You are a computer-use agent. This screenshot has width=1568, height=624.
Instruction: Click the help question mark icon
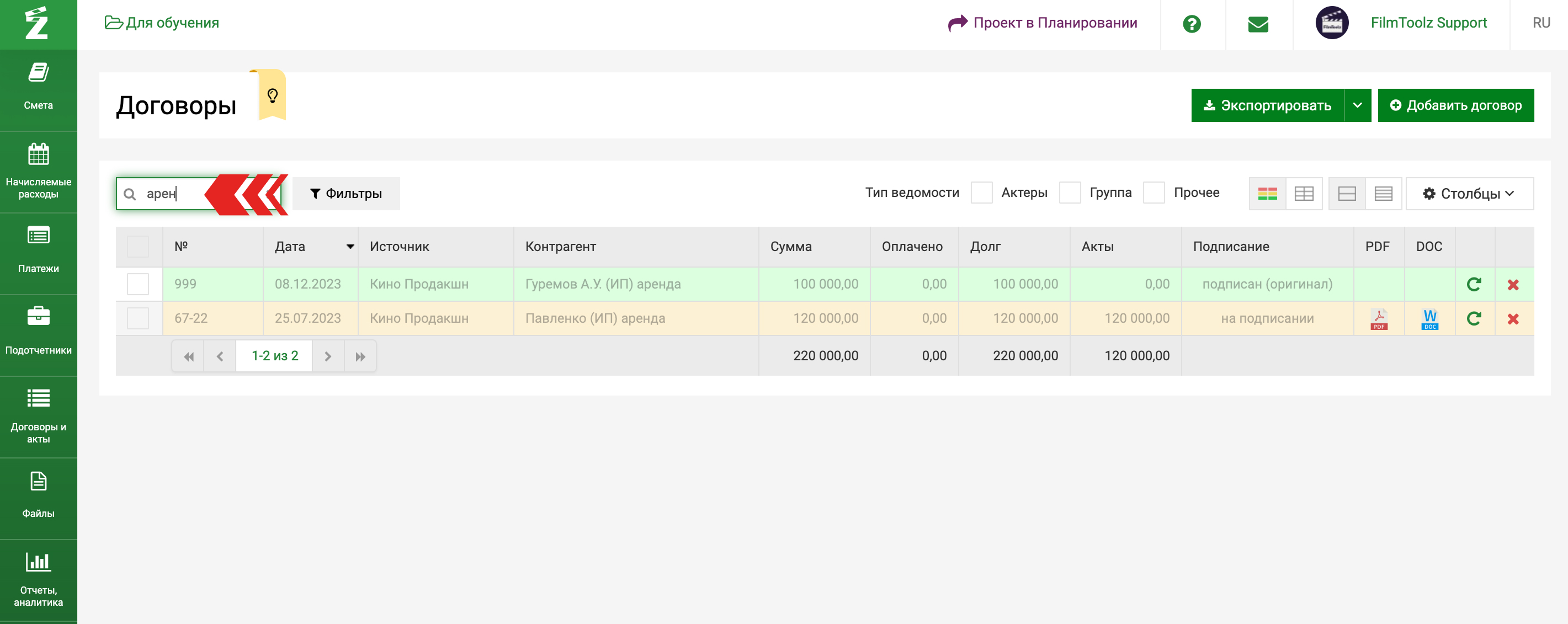(1191, 24)
